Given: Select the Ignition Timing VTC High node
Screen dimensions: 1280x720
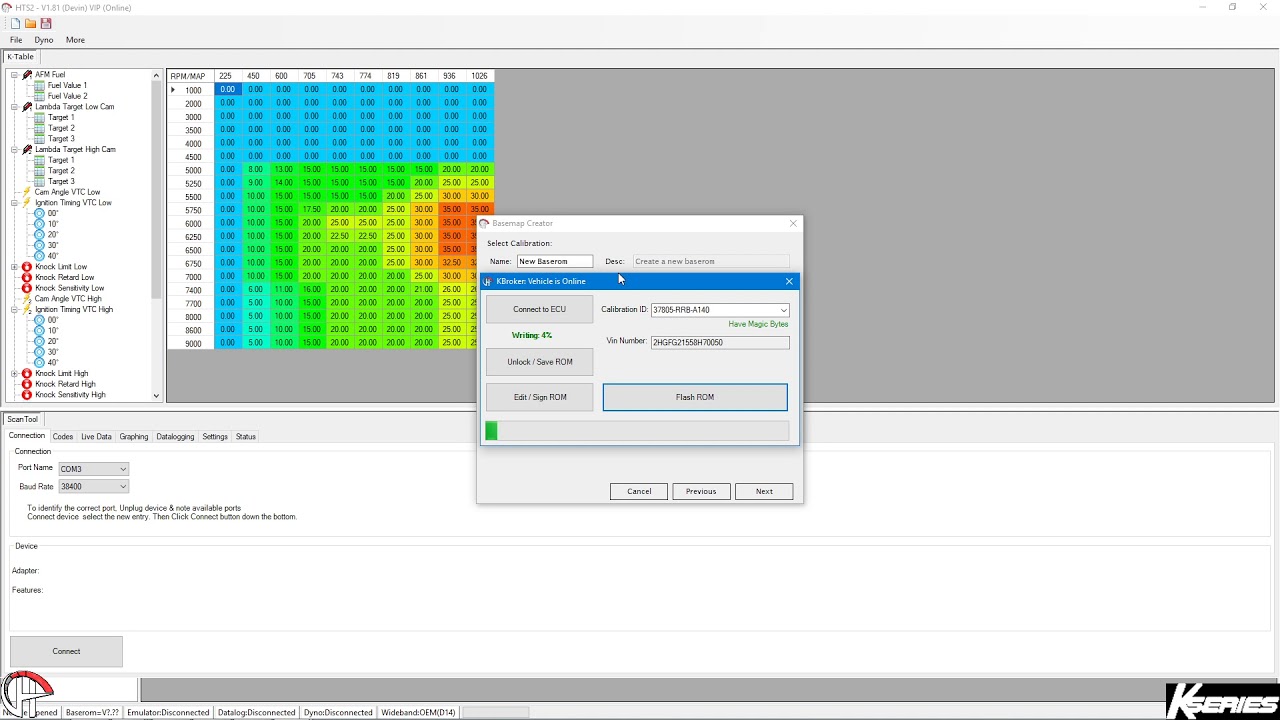Looking at the screenshot, I should click(x=74, y=310).
